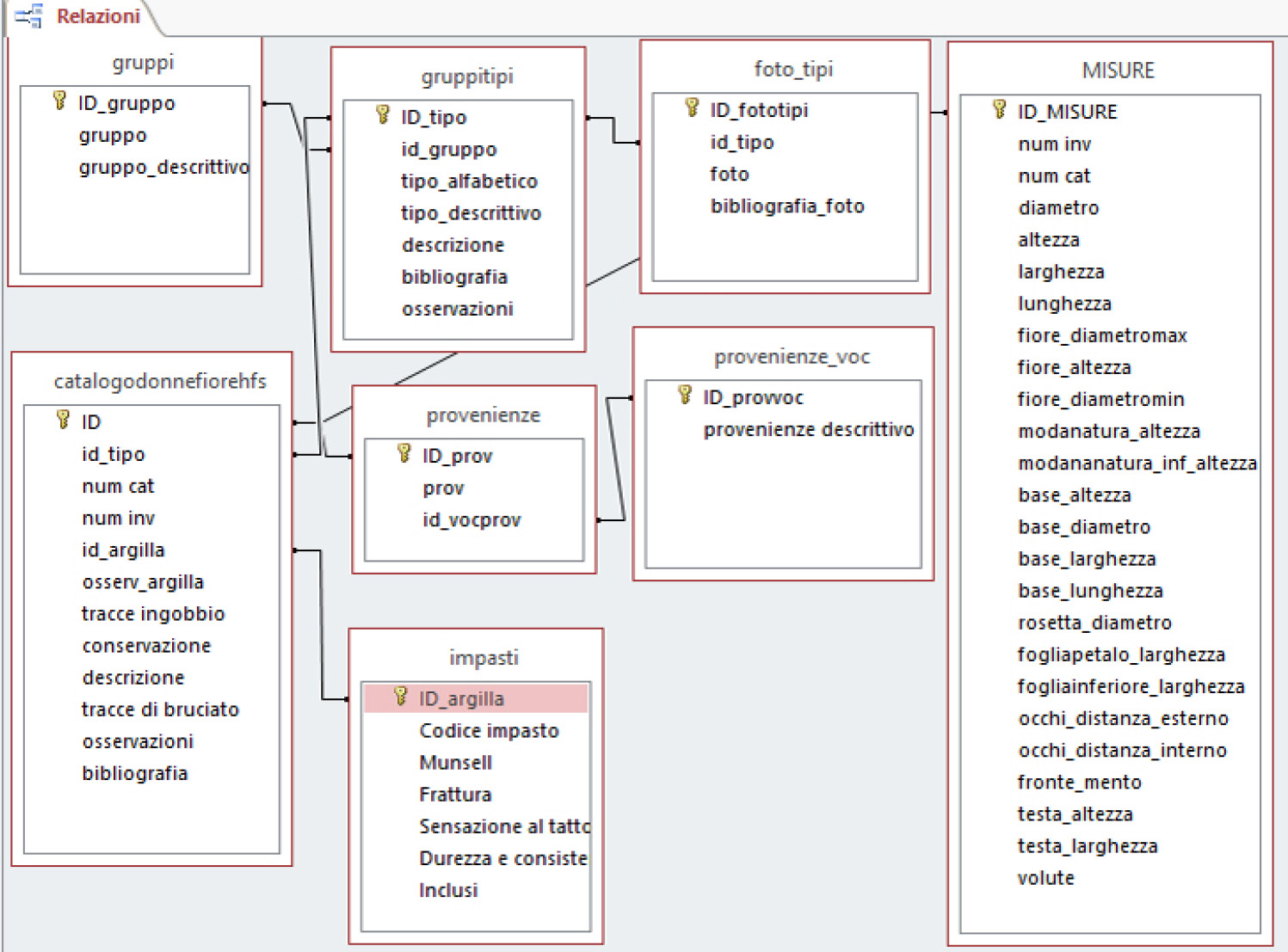Viewport: 1288px width, 952px height.
Task: Click the key icon next to ID_gruppo
Action: pyautogui.click(x=59, y=101)
